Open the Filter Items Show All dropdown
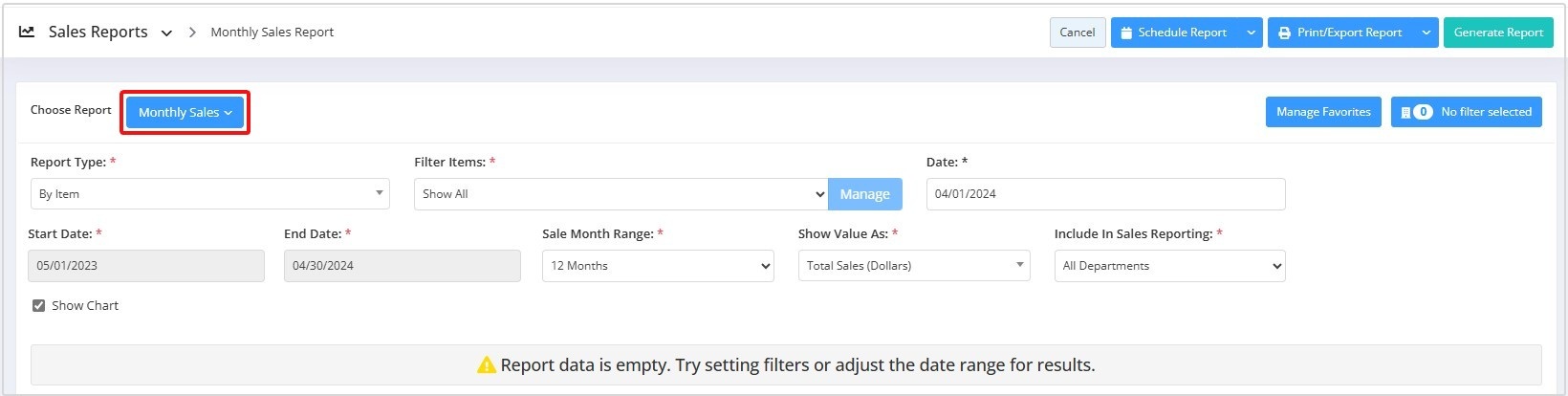1568x396 pixels. tap(621, 193)
